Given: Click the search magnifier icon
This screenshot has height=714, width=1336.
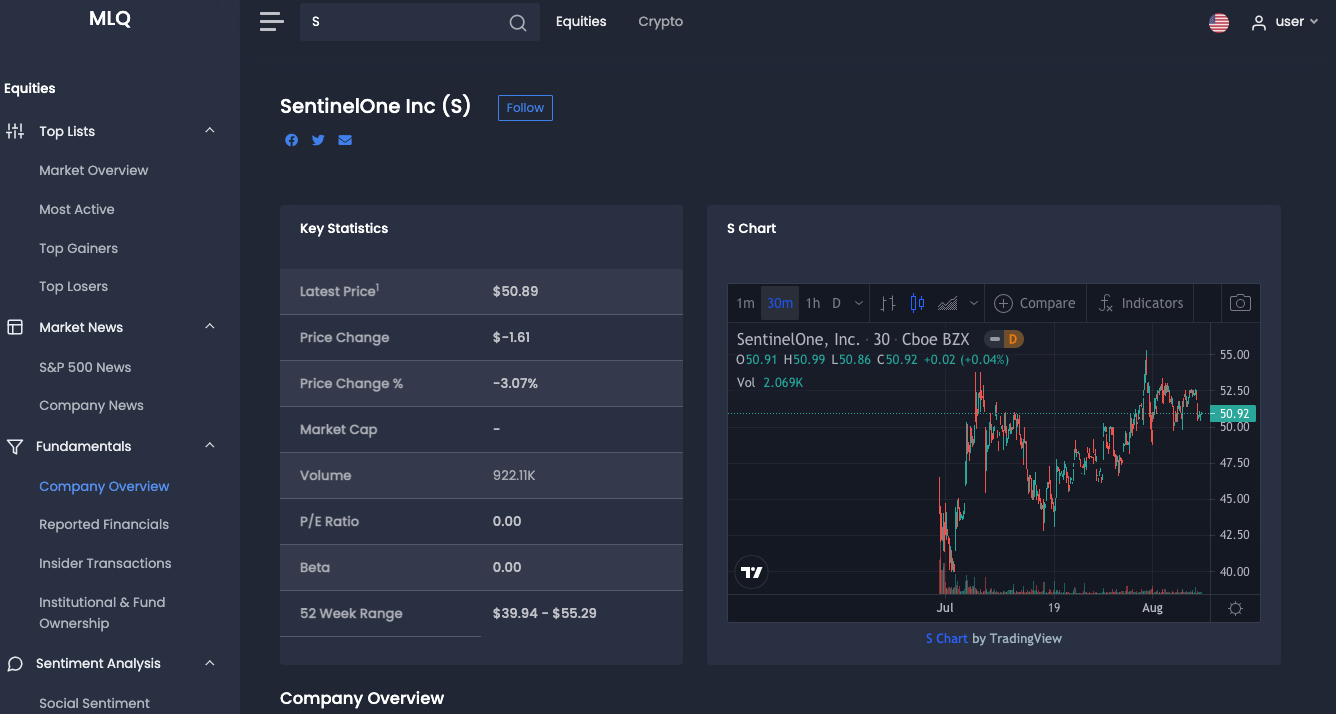Looking at the screenshot, I should [518, 23].
